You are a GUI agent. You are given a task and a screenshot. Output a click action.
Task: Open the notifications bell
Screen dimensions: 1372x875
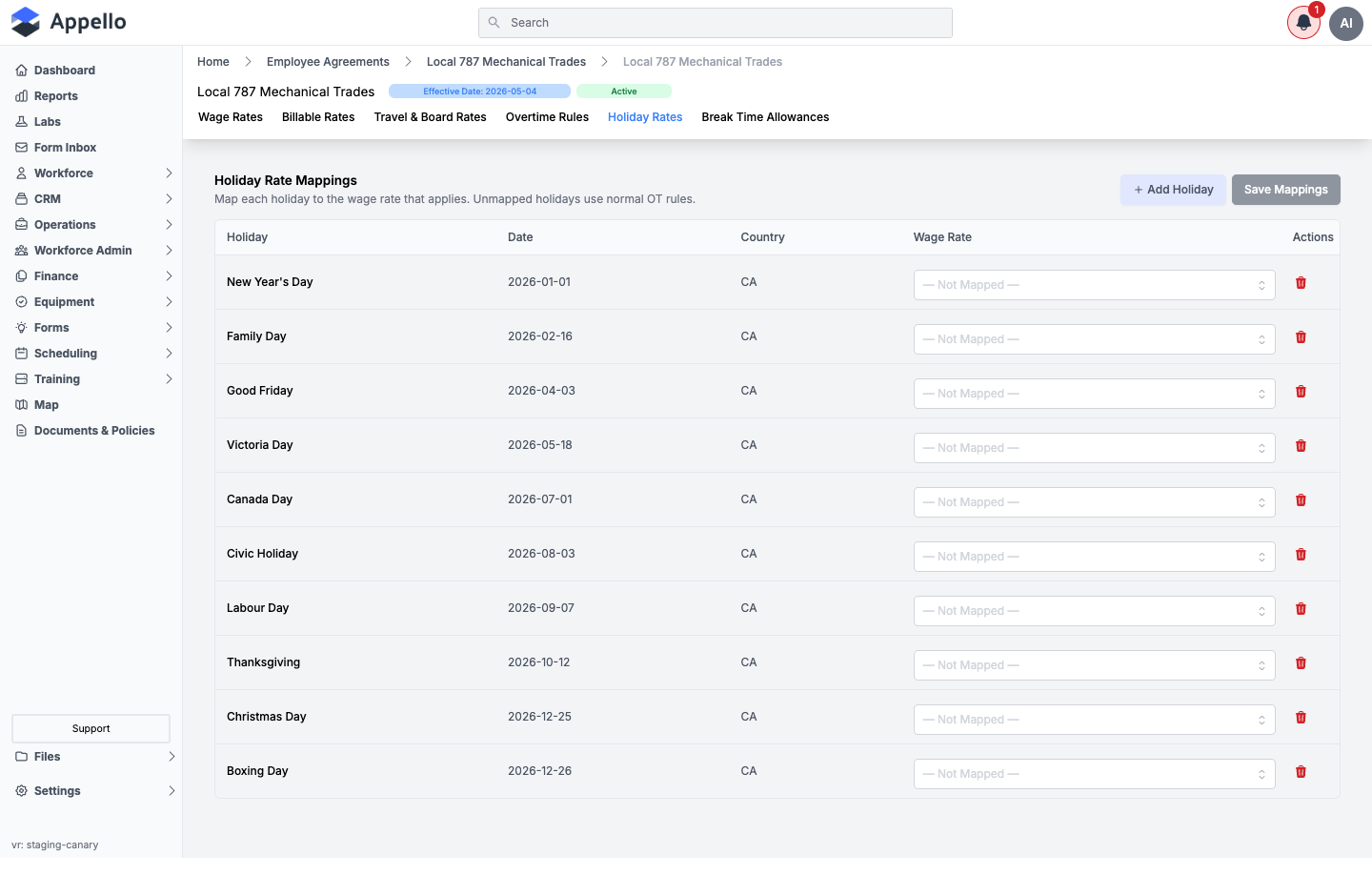point(1303,23)
